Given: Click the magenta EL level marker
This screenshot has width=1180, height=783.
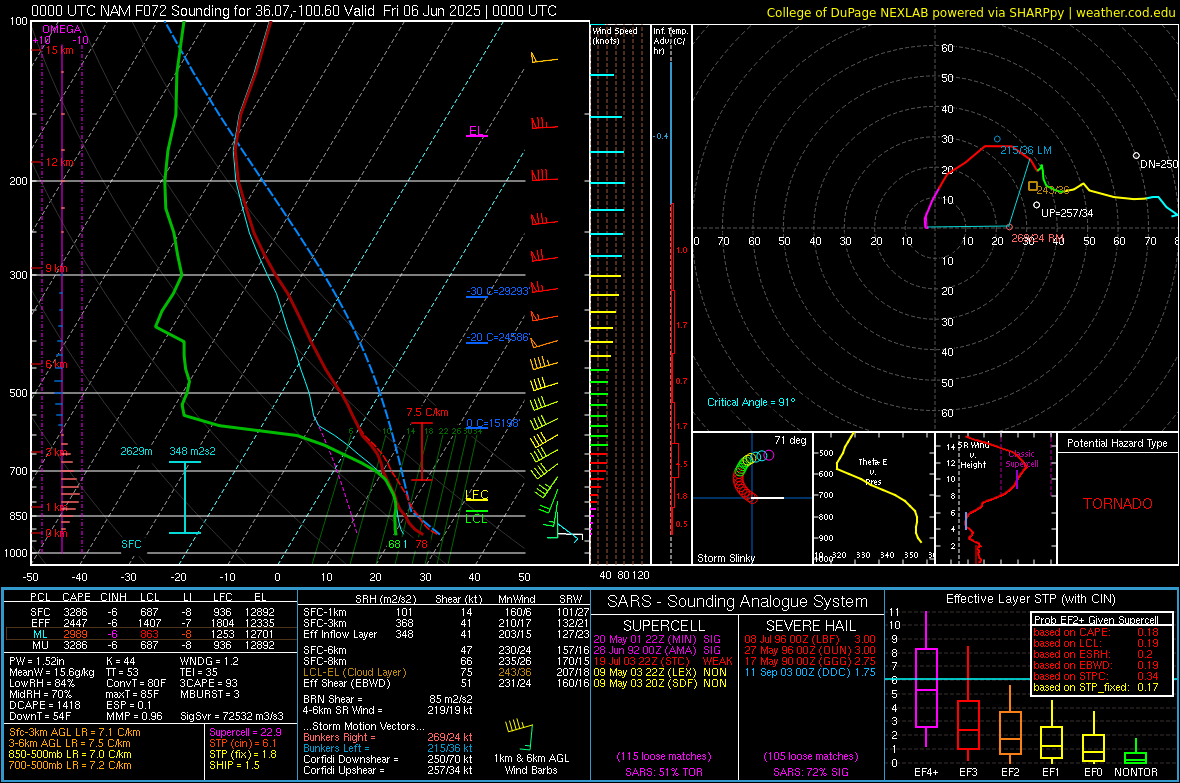Looking at the screenshot, I should (476, 132).
